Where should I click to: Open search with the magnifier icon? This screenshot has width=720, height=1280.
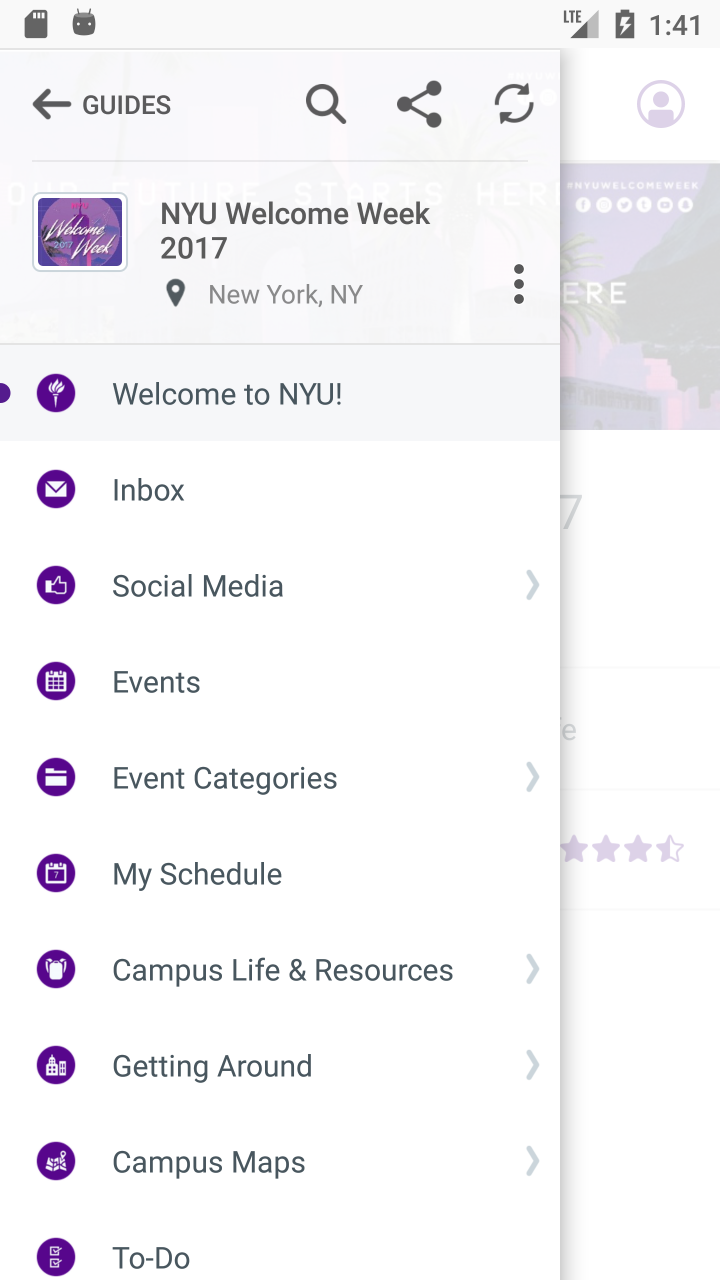(326, 104)
